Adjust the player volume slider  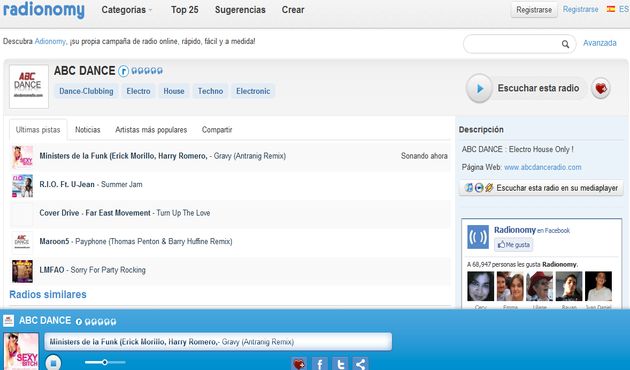105,362
